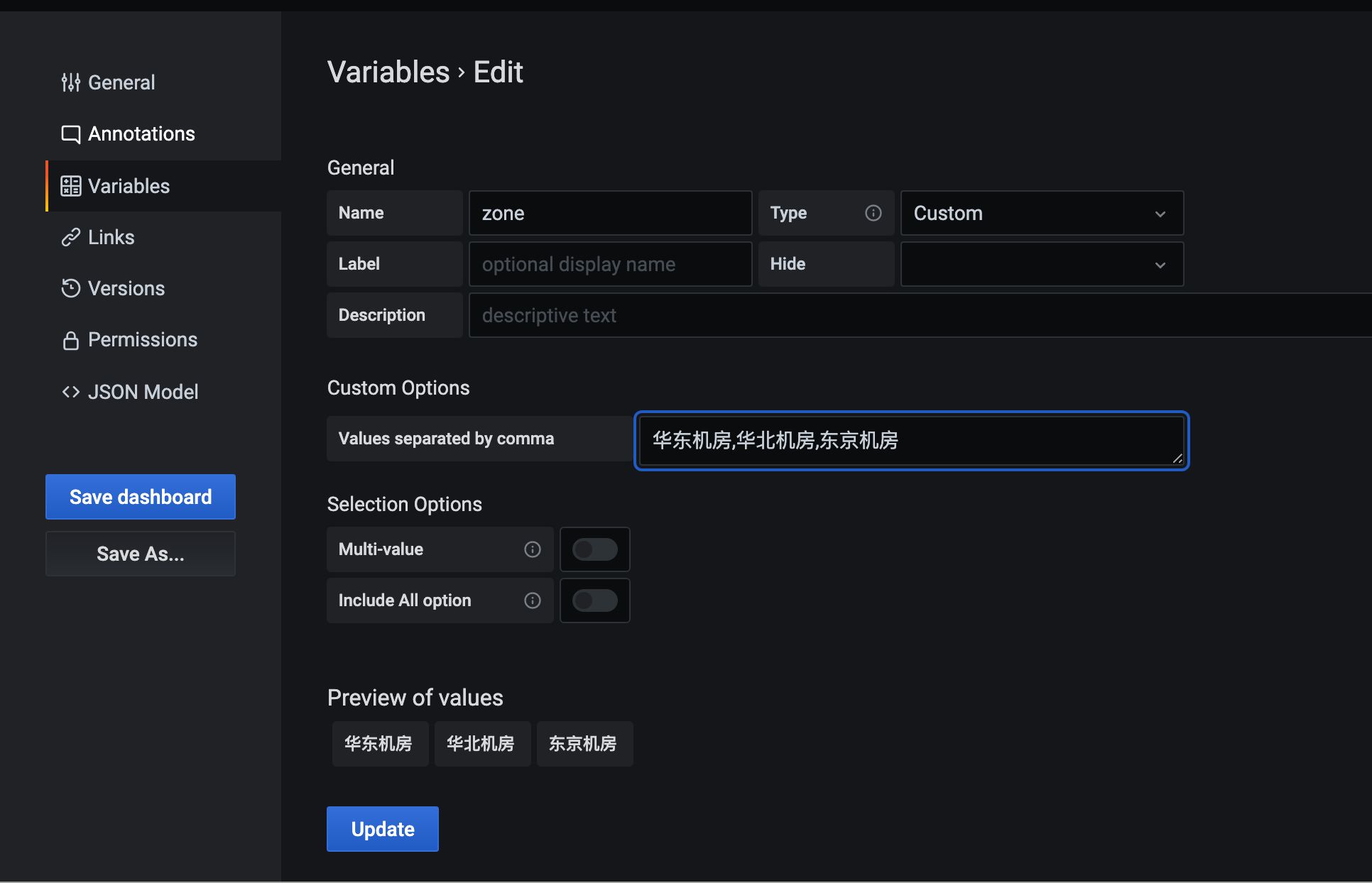
Task: Toggle the Include All option switch
Action: click(x=595, y=600)
